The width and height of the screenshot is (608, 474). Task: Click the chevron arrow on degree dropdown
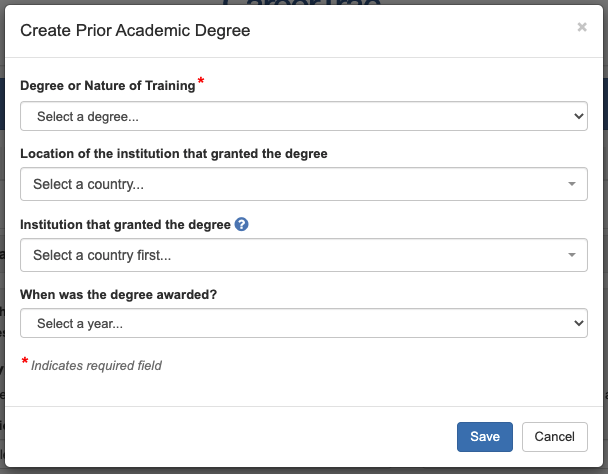[578, 116]
